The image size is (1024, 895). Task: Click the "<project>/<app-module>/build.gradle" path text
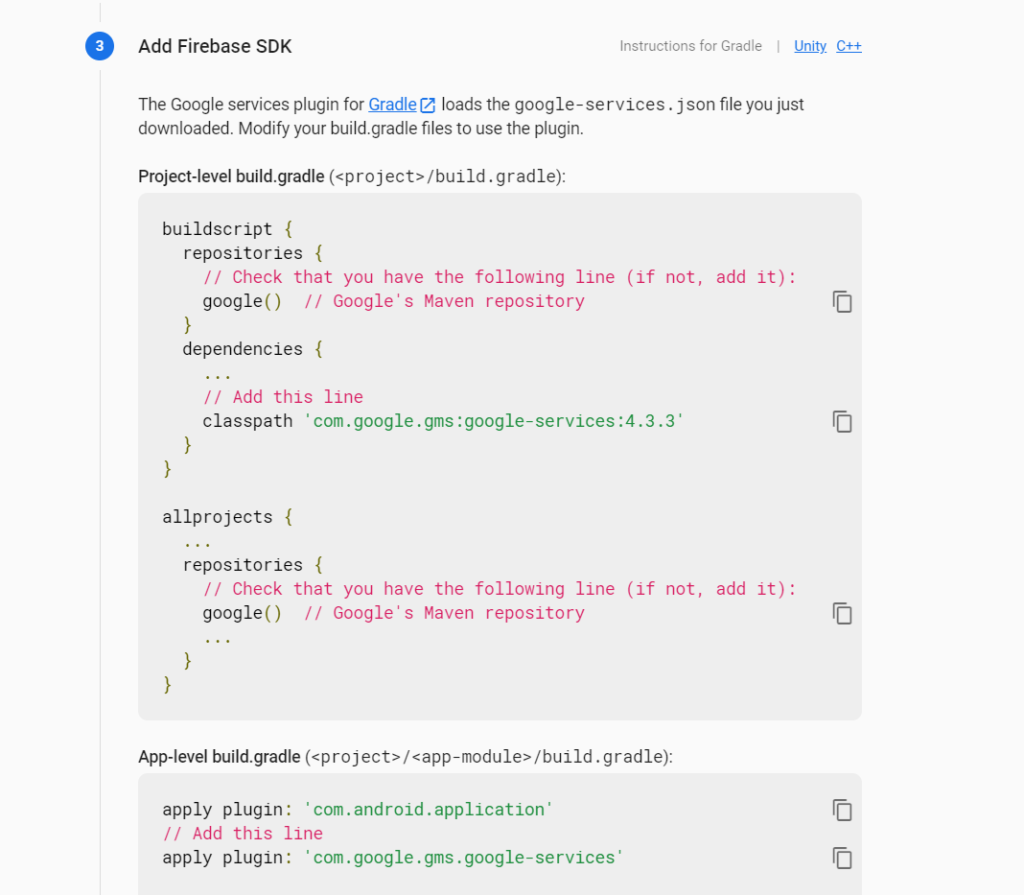pyautogui.click(x=487, y=757)
